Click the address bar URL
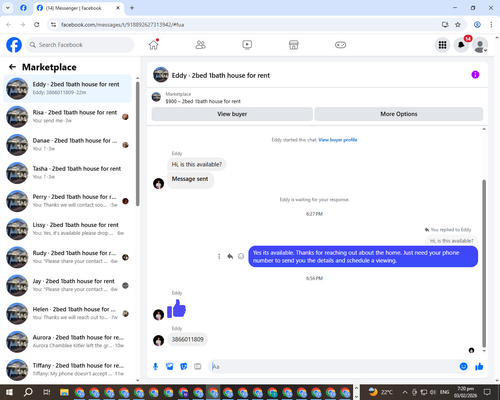This screenshot has width=500, height=400. coord(123,25)
